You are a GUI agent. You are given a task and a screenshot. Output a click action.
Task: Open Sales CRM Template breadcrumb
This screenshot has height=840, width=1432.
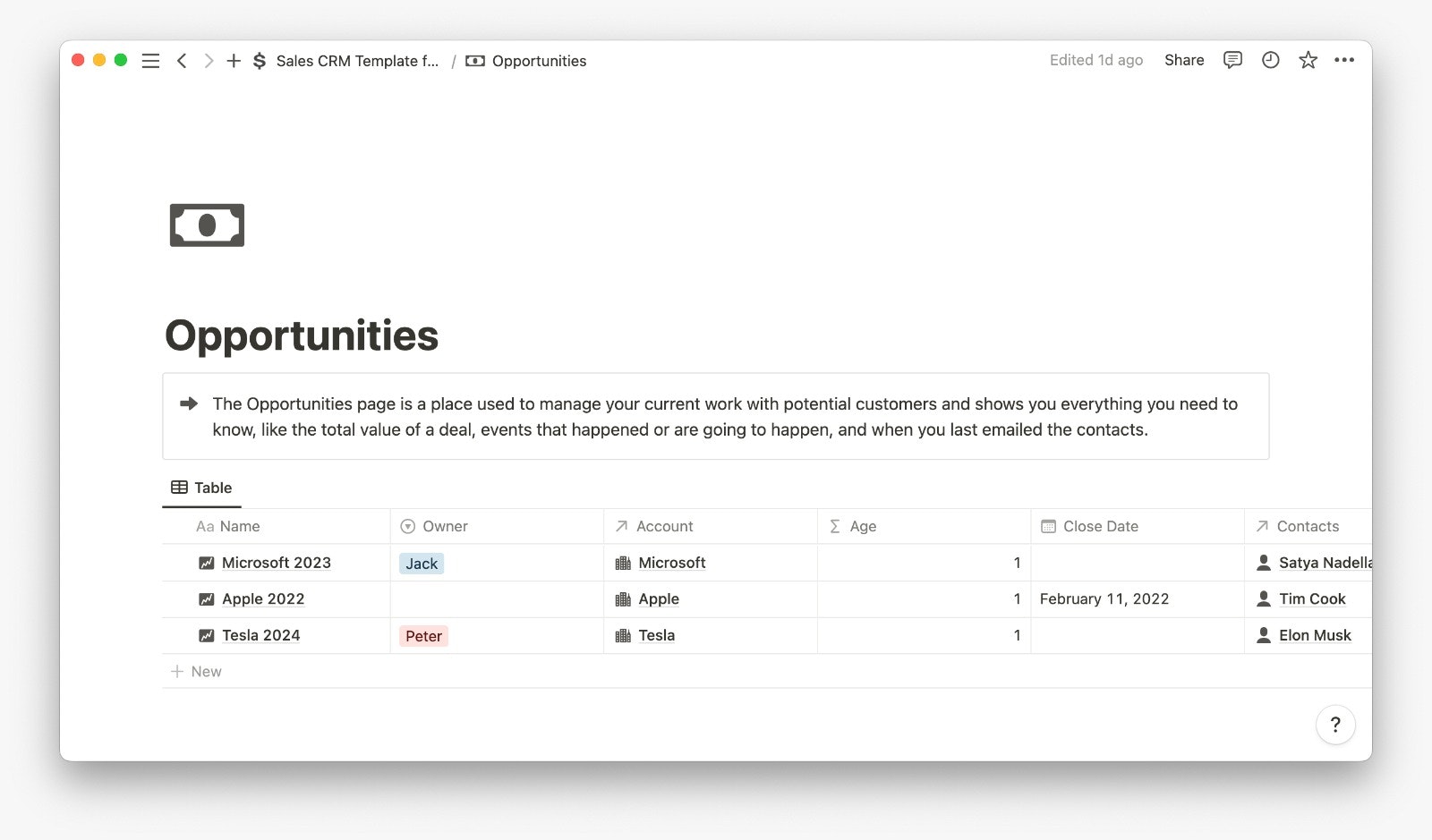pos(357,61)
